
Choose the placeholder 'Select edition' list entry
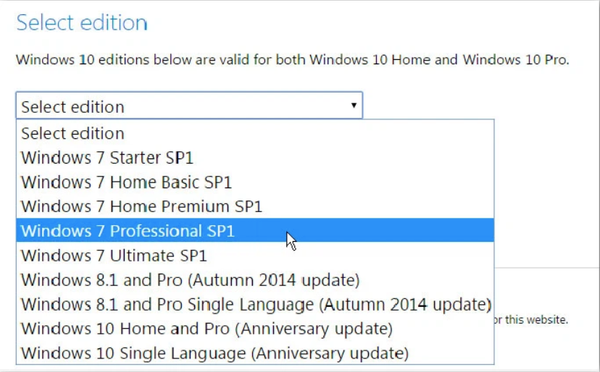(x=255, y=134)
